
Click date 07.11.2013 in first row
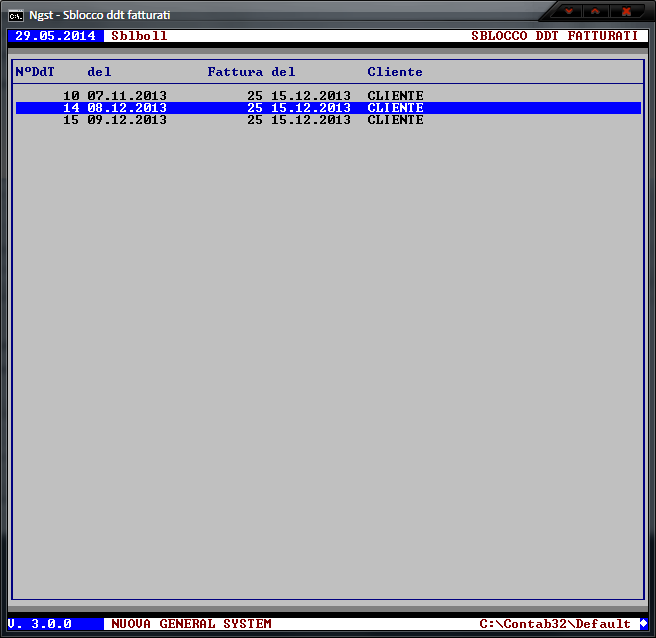[127, 96]
